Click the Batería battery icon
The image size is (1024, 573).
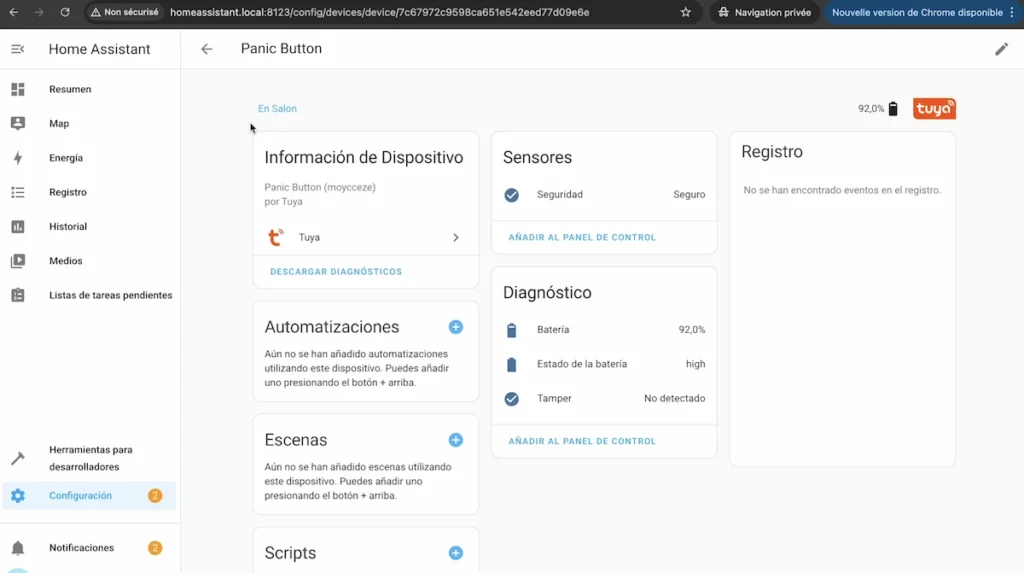[511, 330]
